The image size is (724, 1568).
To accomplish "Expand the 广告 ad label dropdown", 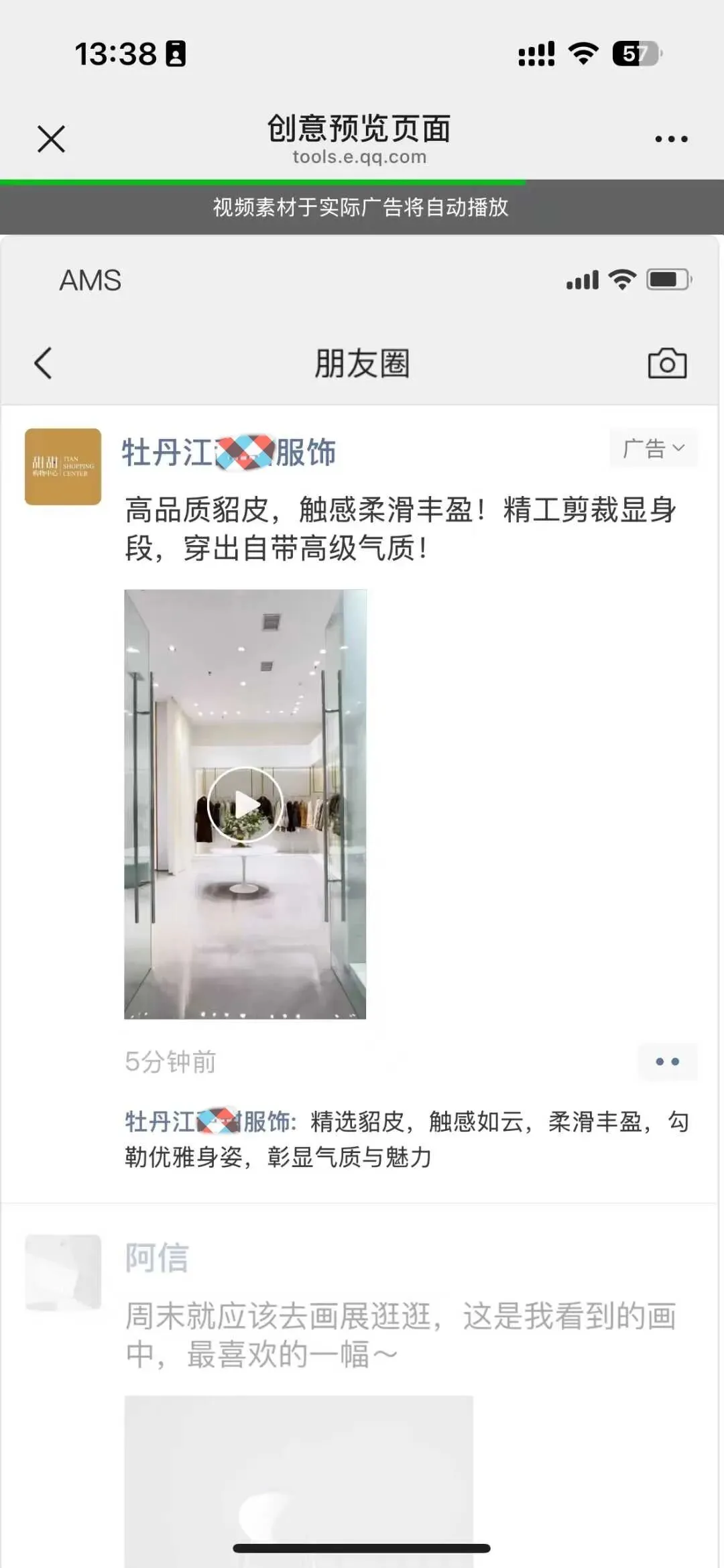I will 654,448.
